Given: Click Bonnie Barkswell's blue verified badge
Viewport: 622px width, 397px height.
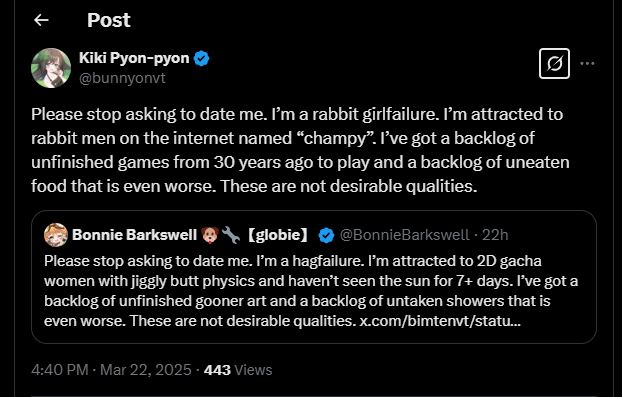Looking at the screenshot, I should pyautogui.click(x=326, y=235).
